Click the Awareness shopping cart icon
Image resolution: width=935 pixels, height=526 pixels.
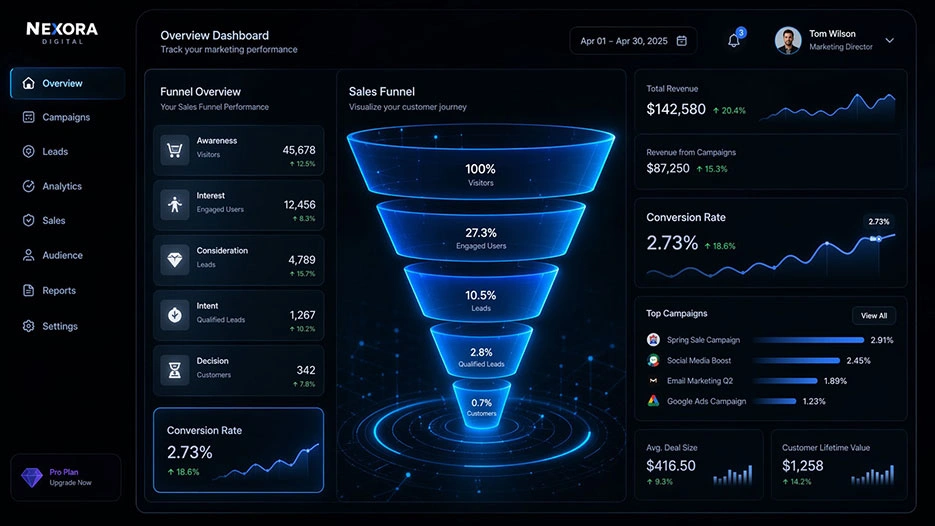click(x=175, y=150)
